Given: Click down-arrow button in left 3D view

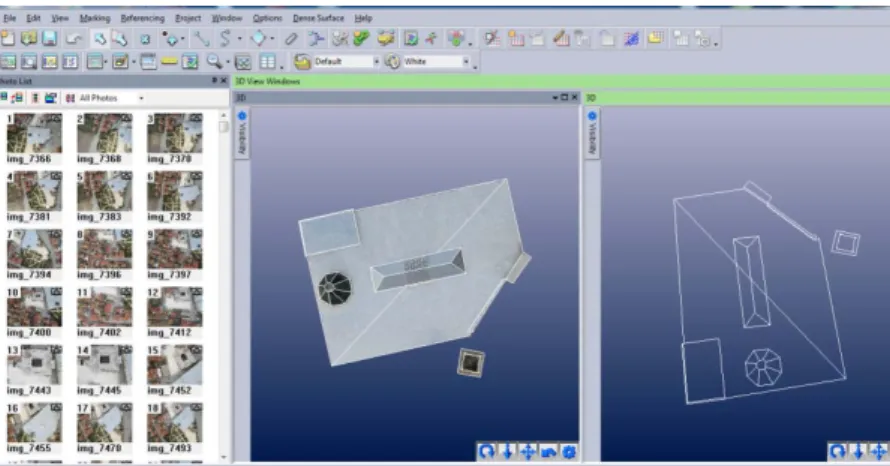Looking at the screenshot, I should (507, 452).
